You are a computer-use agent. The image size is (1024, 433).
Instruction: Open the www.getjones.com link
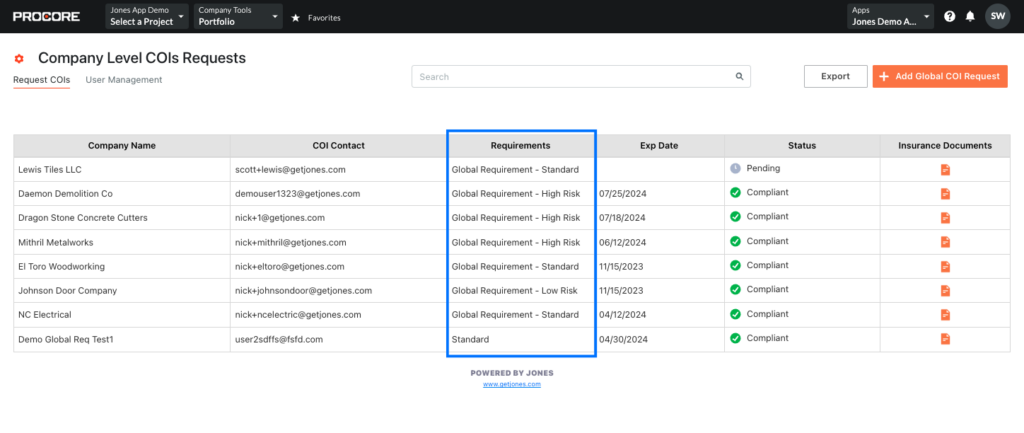512,385
